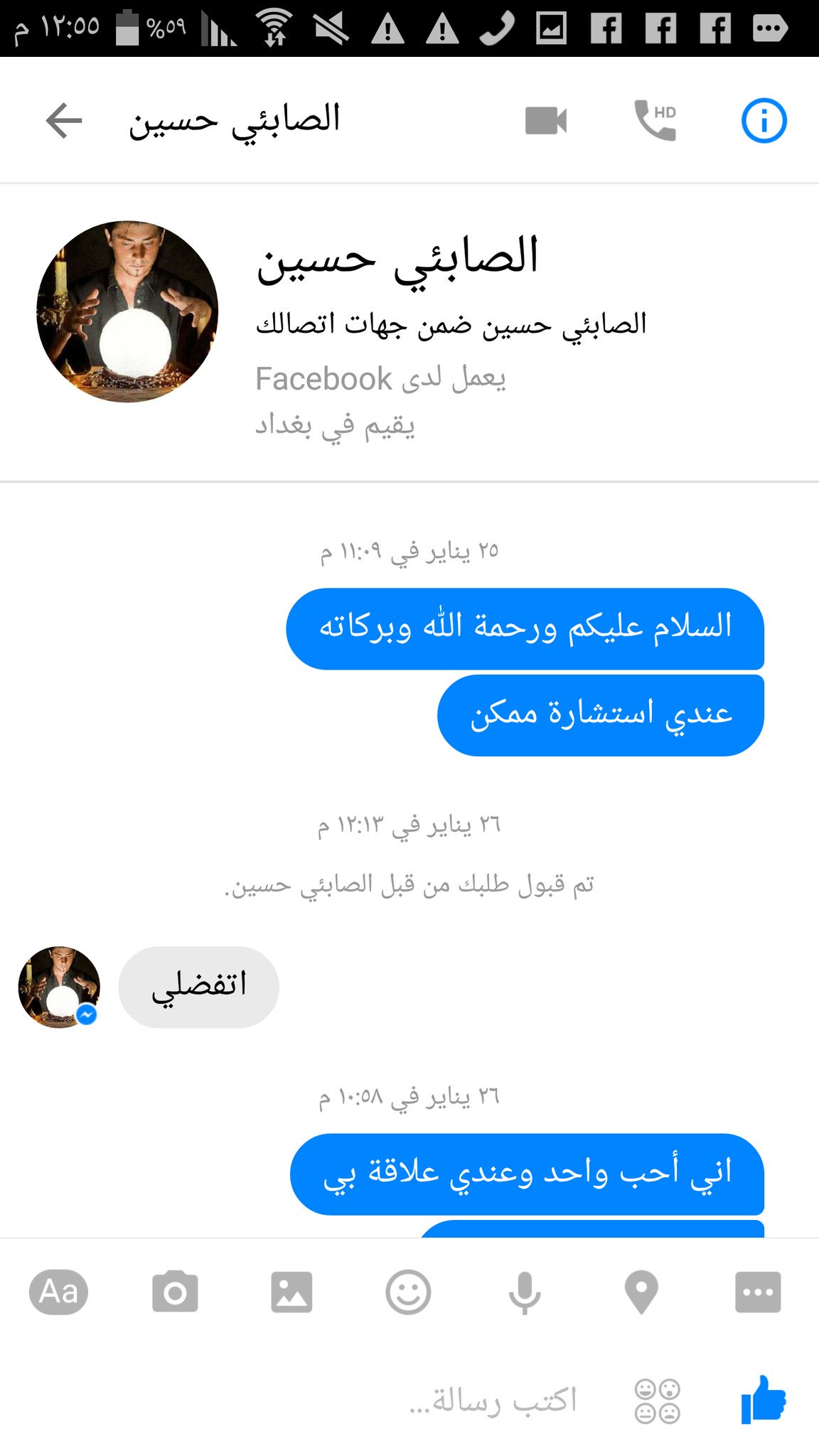Open conversation info with the blue i icon
This screenshot has height=1456, width=819.
click(x=764, y=120)
